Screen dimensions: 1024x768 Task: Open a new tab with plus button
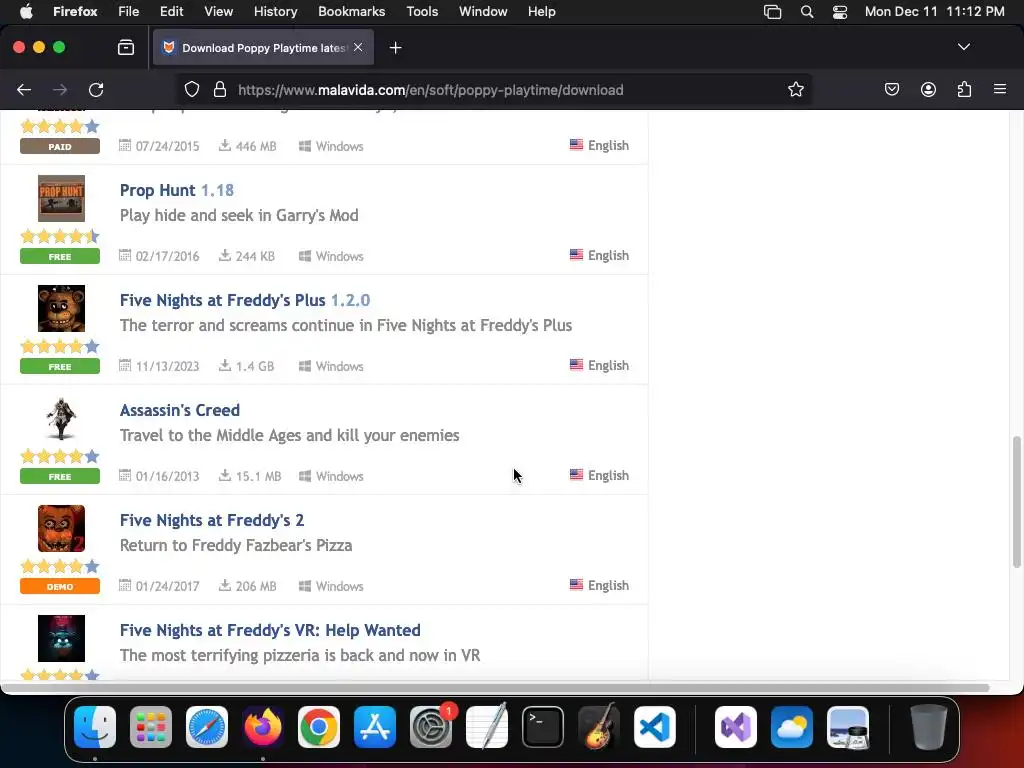pyautogui.click(x=395, y=48)
